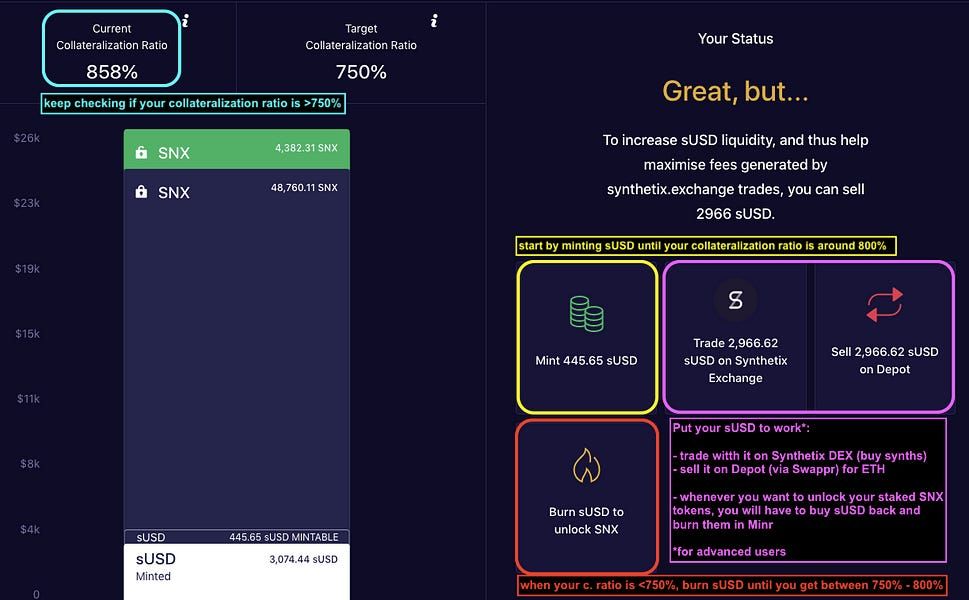
Task: Select the 445.65 sUSD mintable strip
Action: point(236,537)
